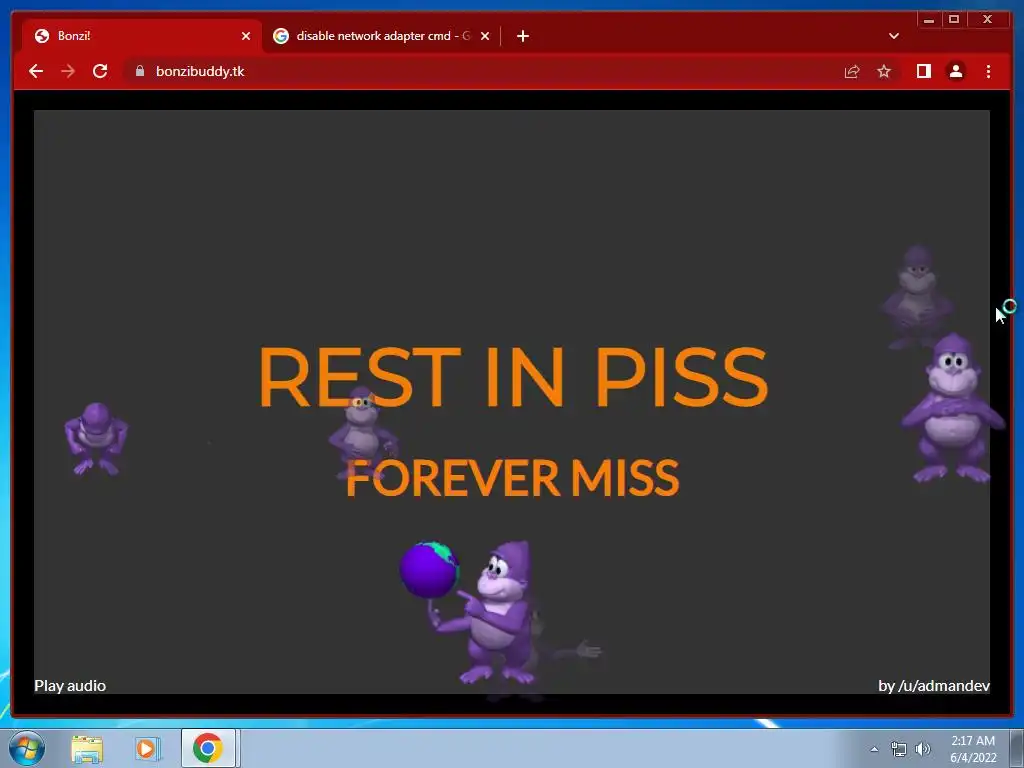
Task: Bookmark this page with the star
Action: pyautogui.click(x=884, y=71)
